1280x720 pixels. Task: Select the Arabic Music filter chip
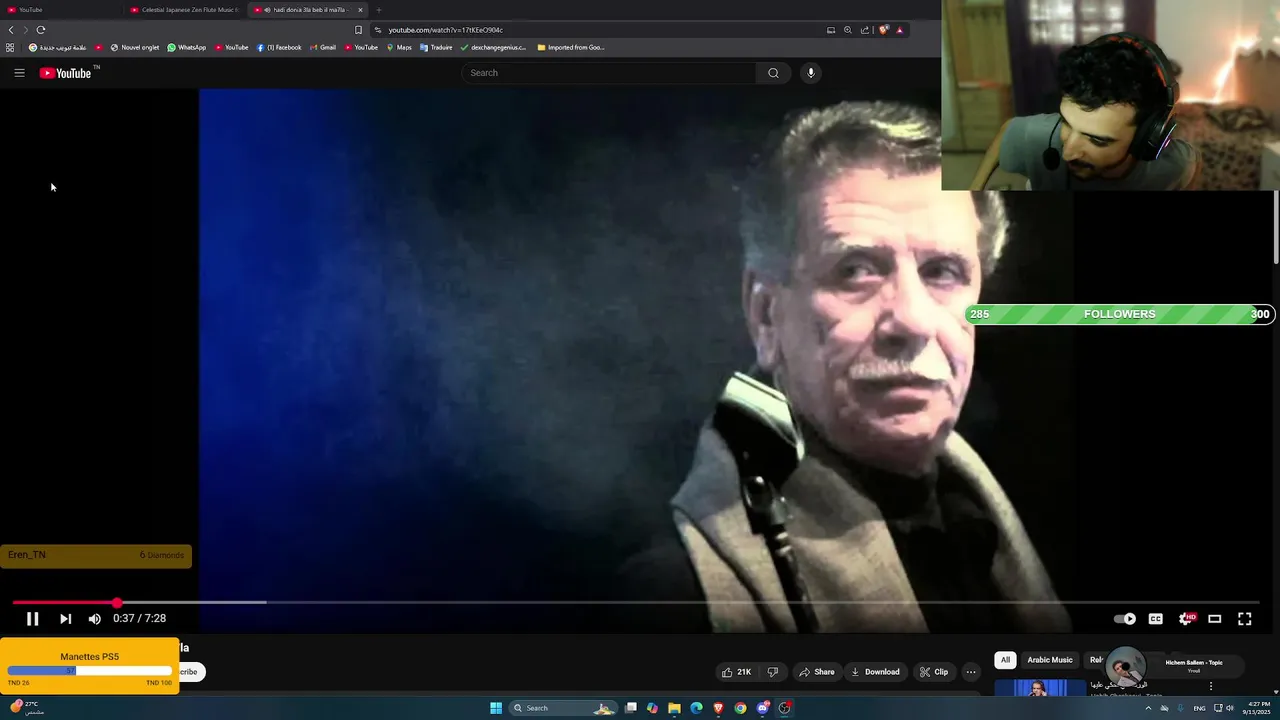tap(1049, 660)
